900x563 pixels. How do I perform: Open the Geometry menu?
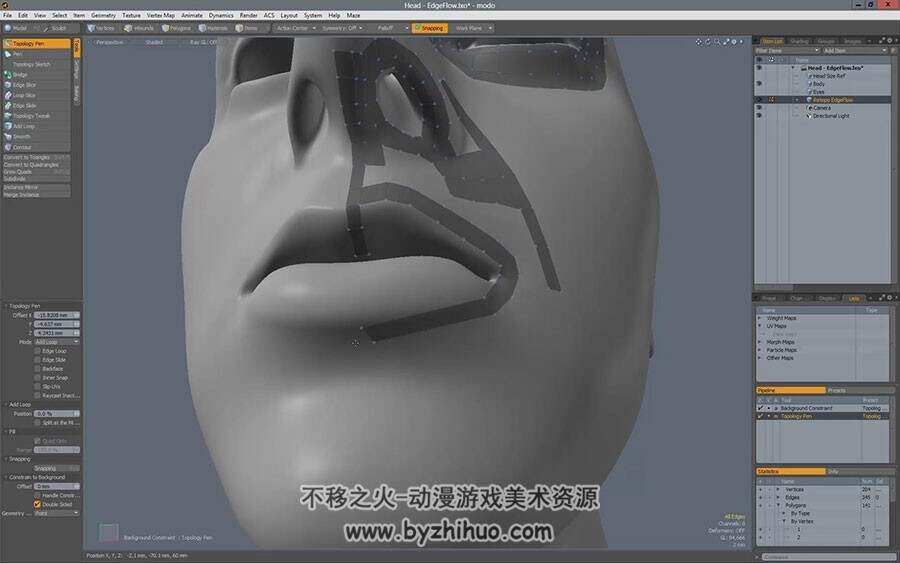(x=103, y=15)
